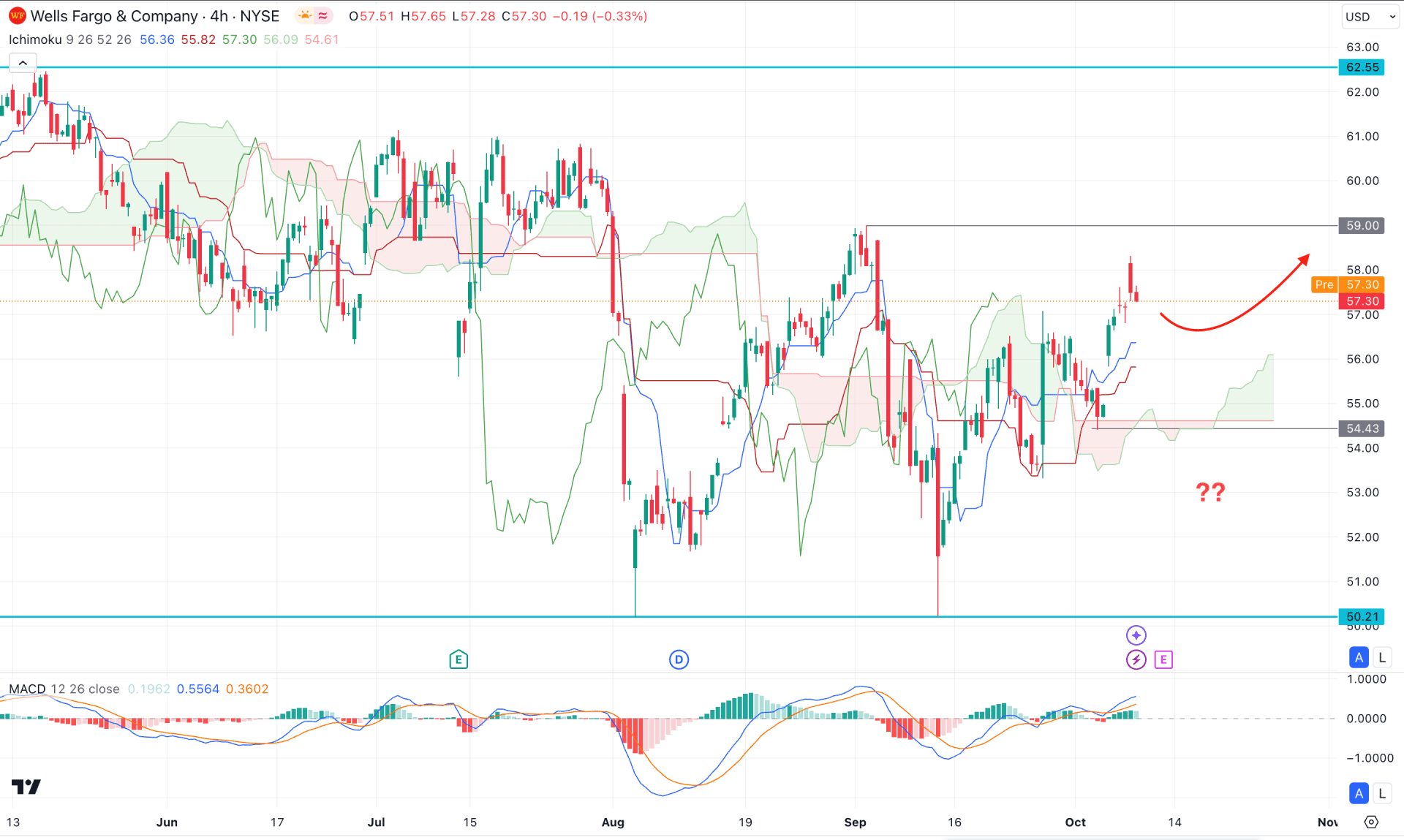
Task: Click the 59.00 resistance price label
Action: [1362, 225]
